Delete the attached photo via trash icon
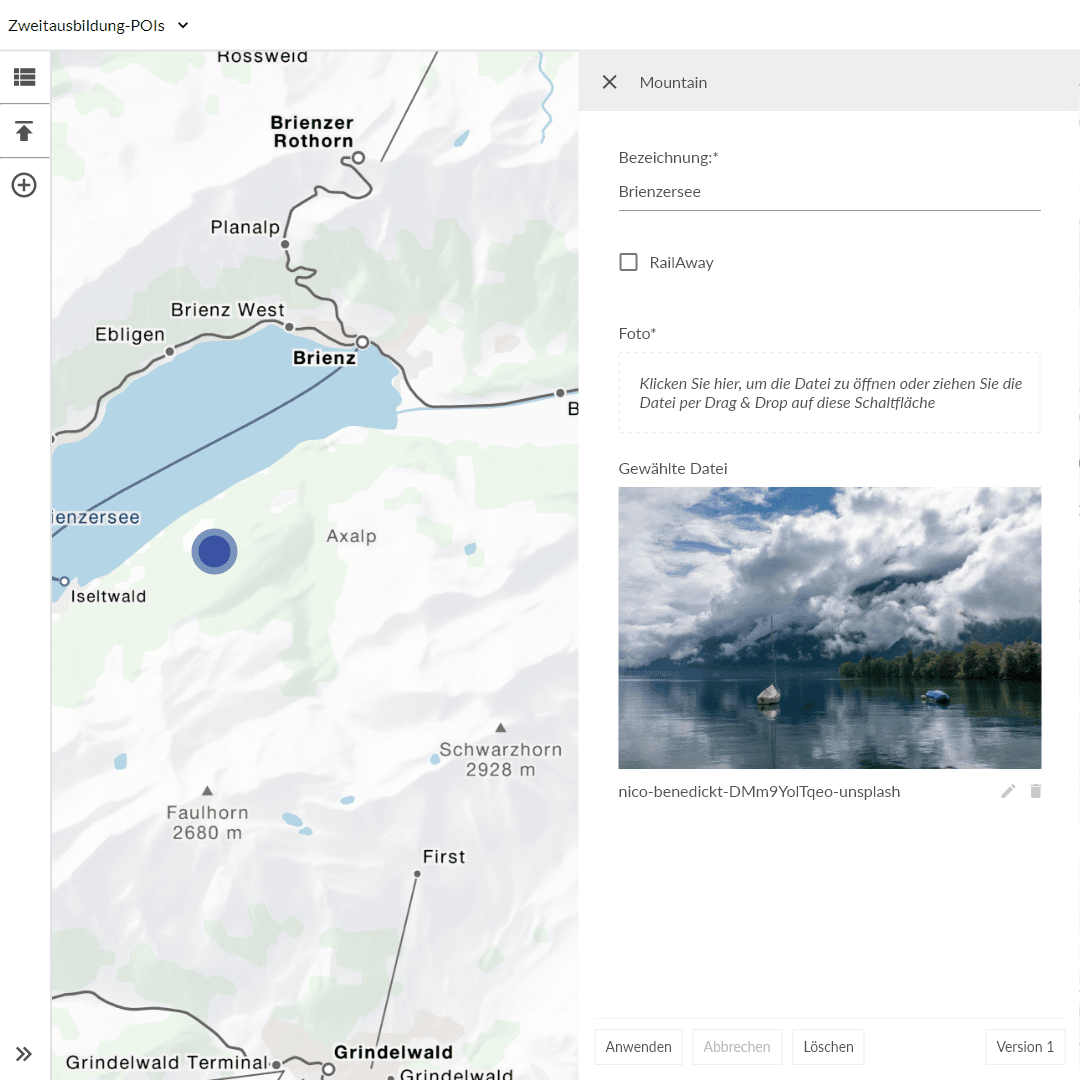The height and width of the screenshot is (1080, 1080). coord(1036,790)
